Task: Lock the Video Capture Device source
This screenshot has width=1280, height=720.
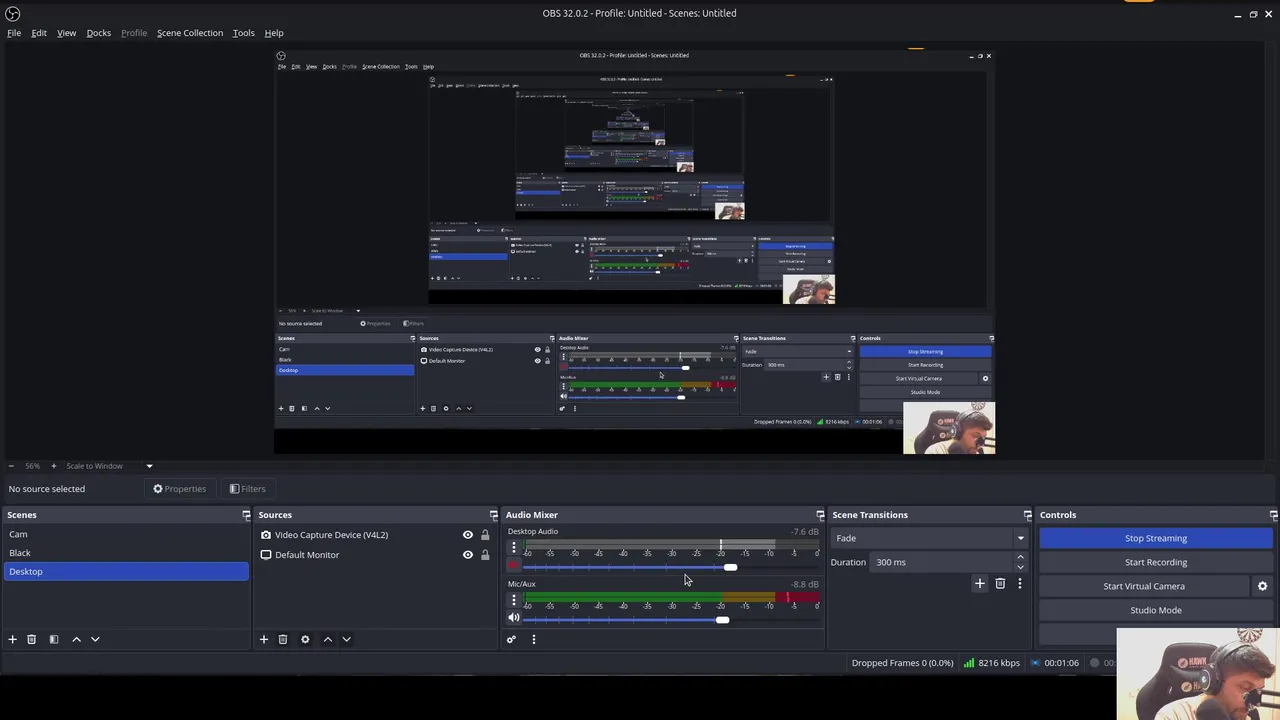Action: pos(485,535)
